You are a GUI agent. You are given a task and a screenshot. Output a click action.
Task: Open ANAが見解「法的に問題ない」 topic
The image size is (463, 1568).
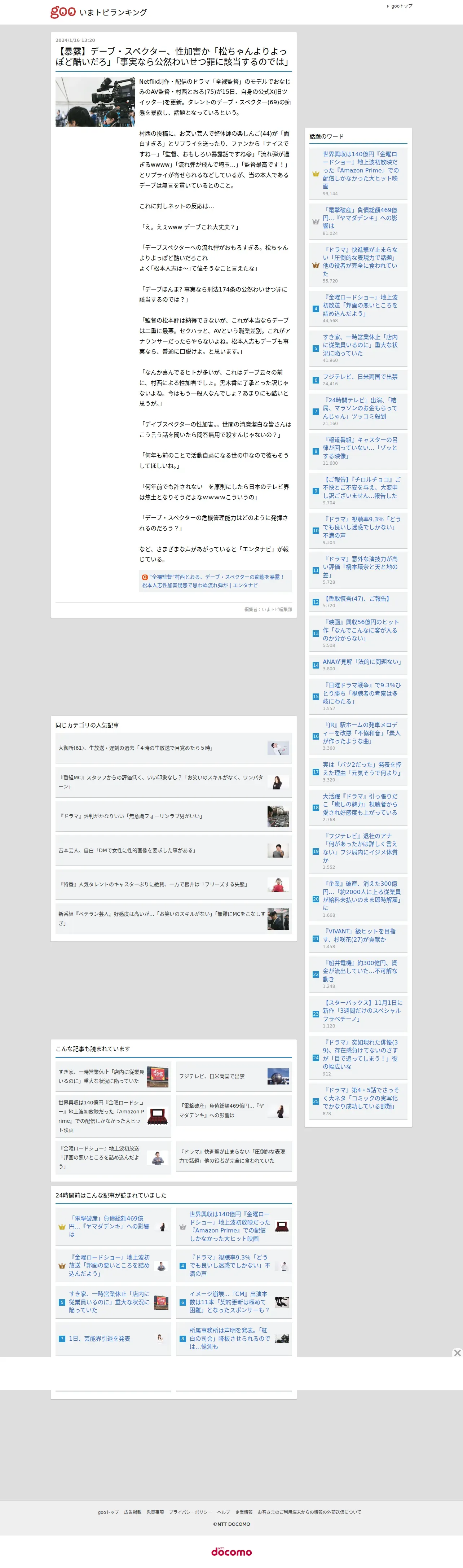coord(362,662)
